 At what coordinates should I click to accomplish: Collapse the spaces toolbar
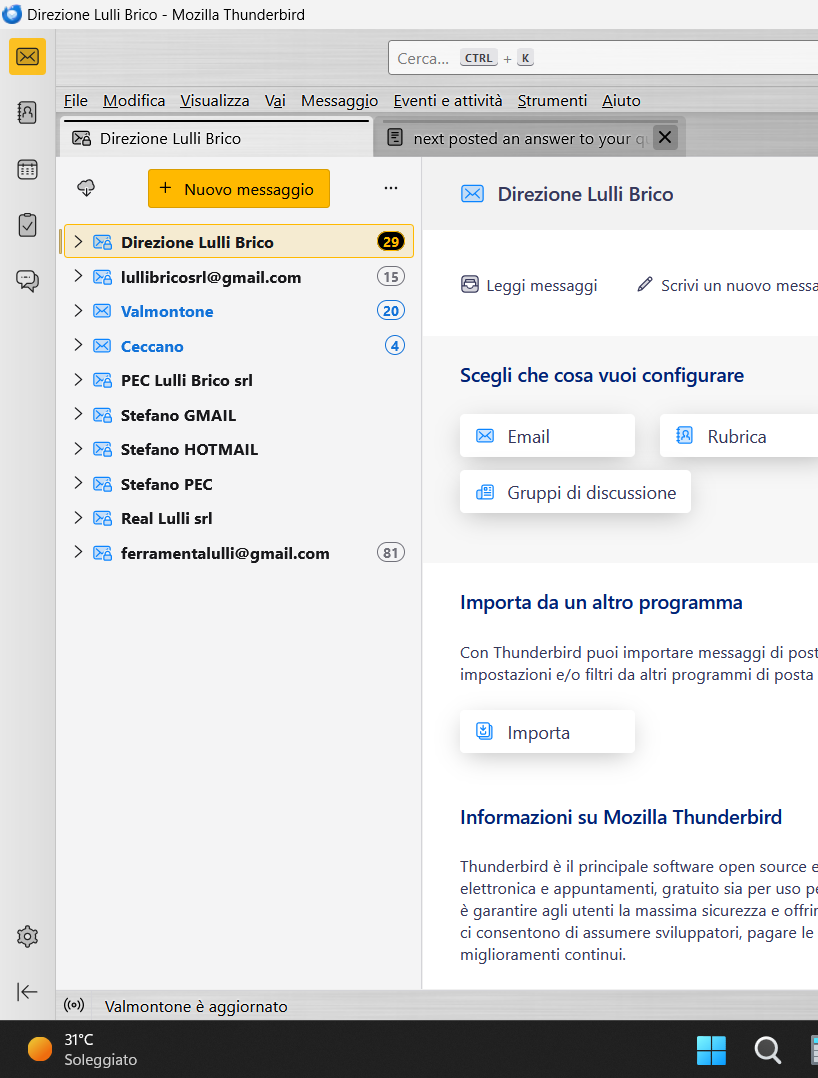[x=28, y=991]
